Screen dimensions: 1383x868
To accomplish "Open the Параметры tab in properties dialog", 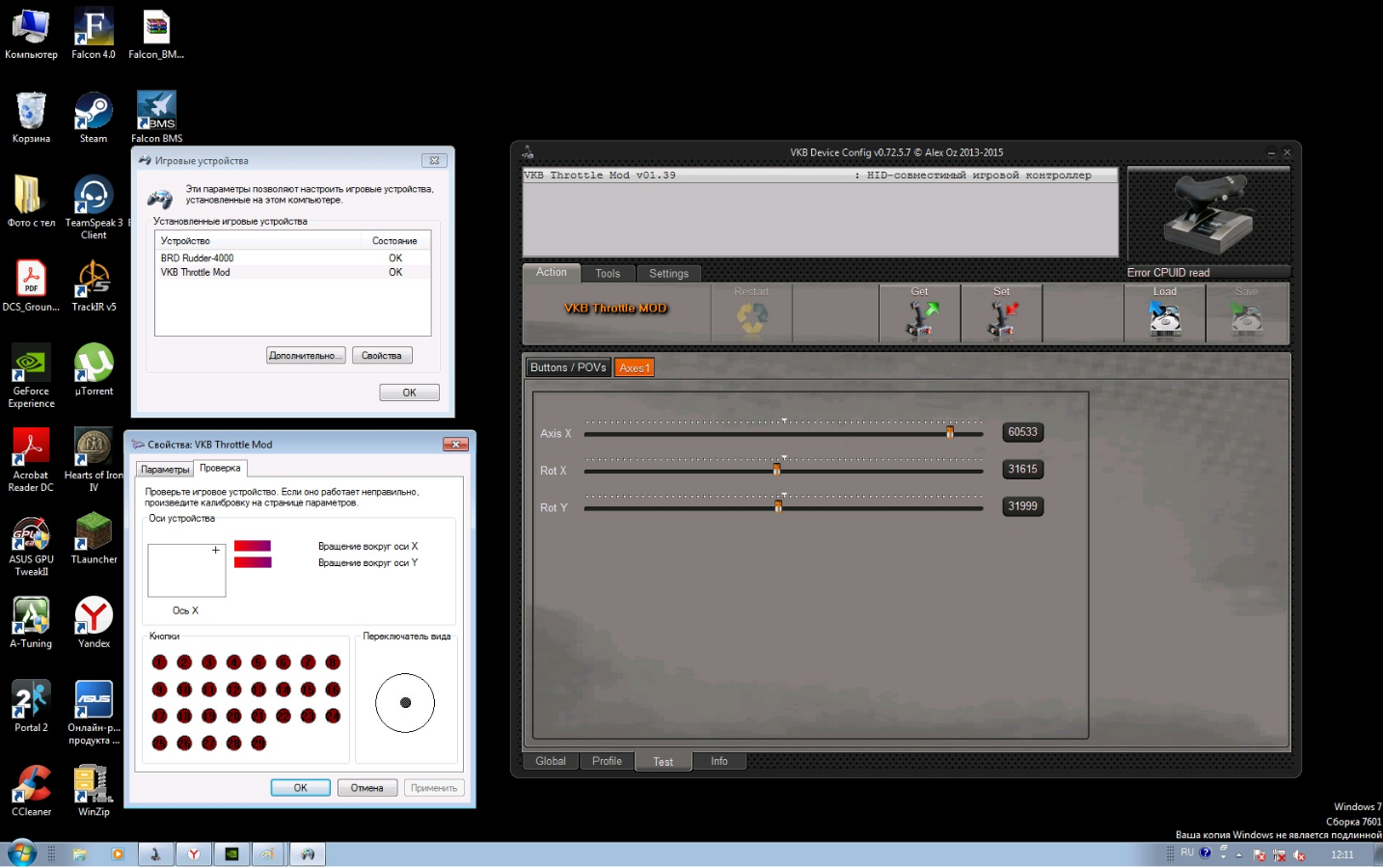I will coord(165,470).
